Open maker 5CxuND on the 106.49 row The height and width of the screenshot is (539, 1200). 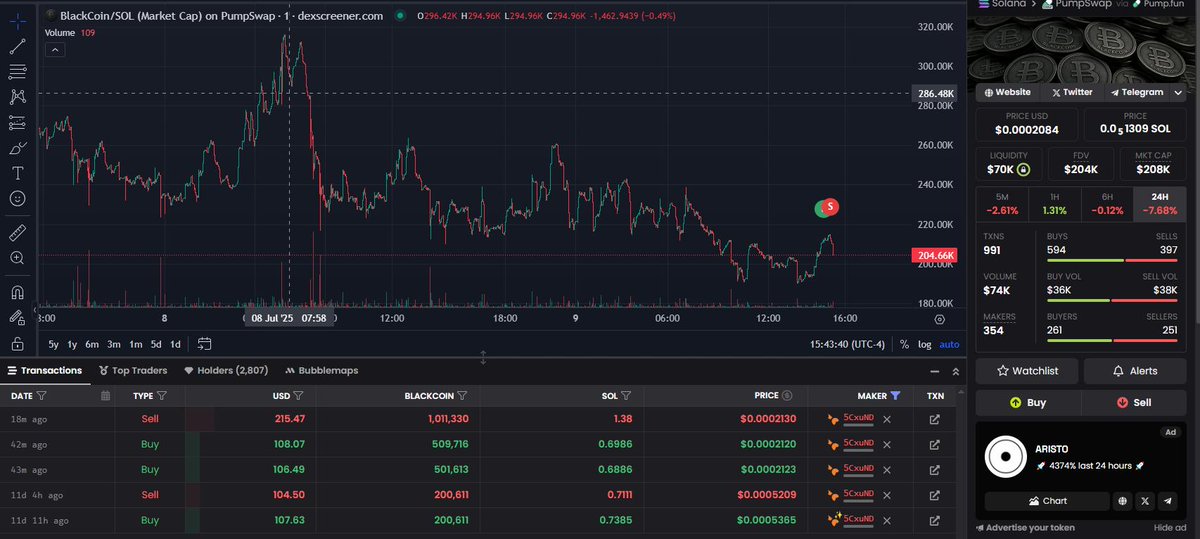859,468
